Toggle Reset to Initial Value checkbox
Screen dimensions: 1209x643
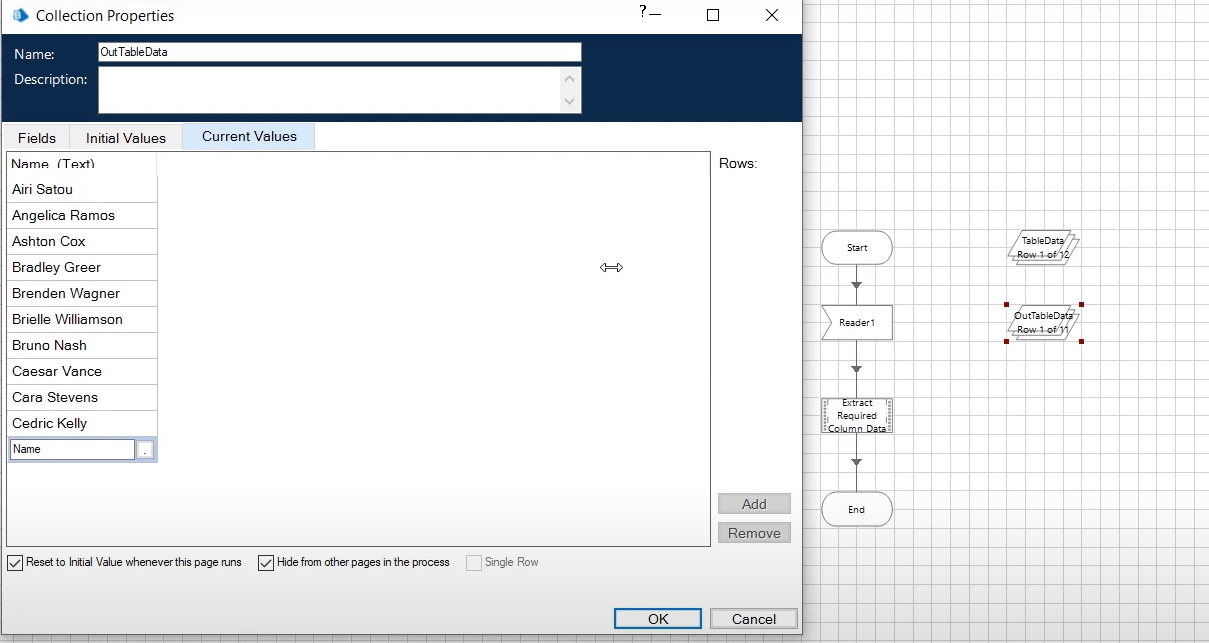coord(15,563)
